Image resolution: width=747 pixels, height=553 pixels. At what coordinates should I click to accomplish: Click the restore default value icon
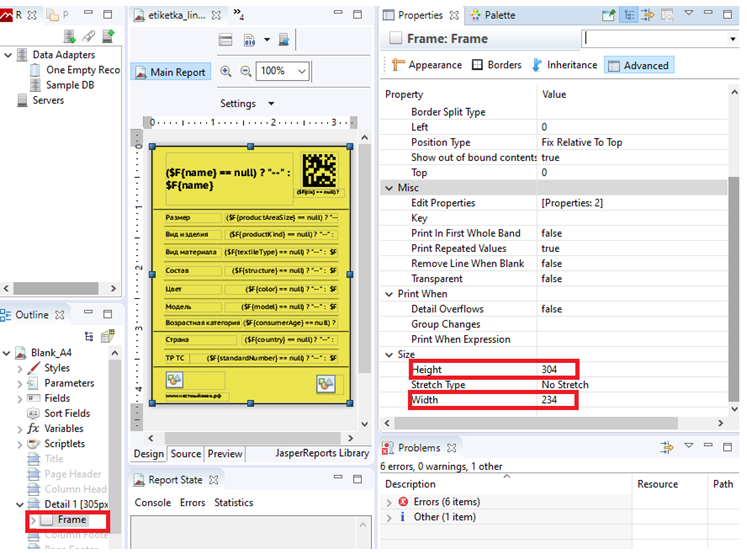[667, 15]
